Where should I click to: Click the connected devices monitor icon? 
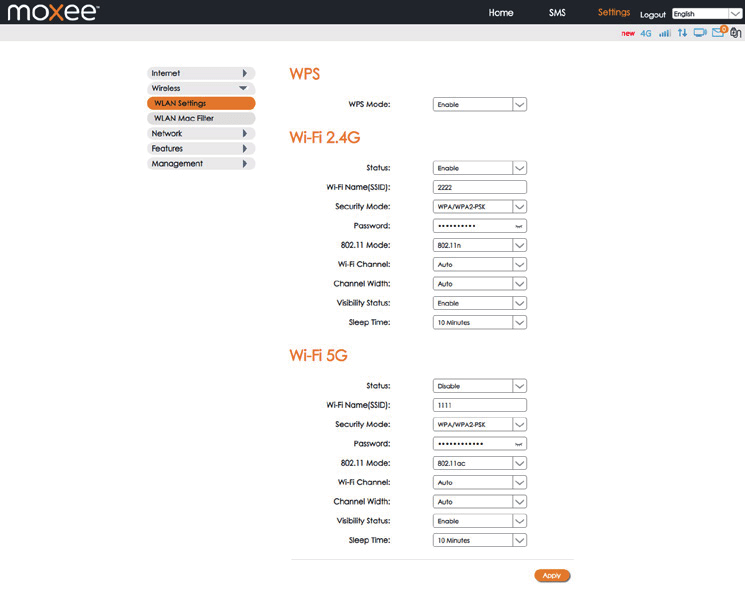coord(700,33)
